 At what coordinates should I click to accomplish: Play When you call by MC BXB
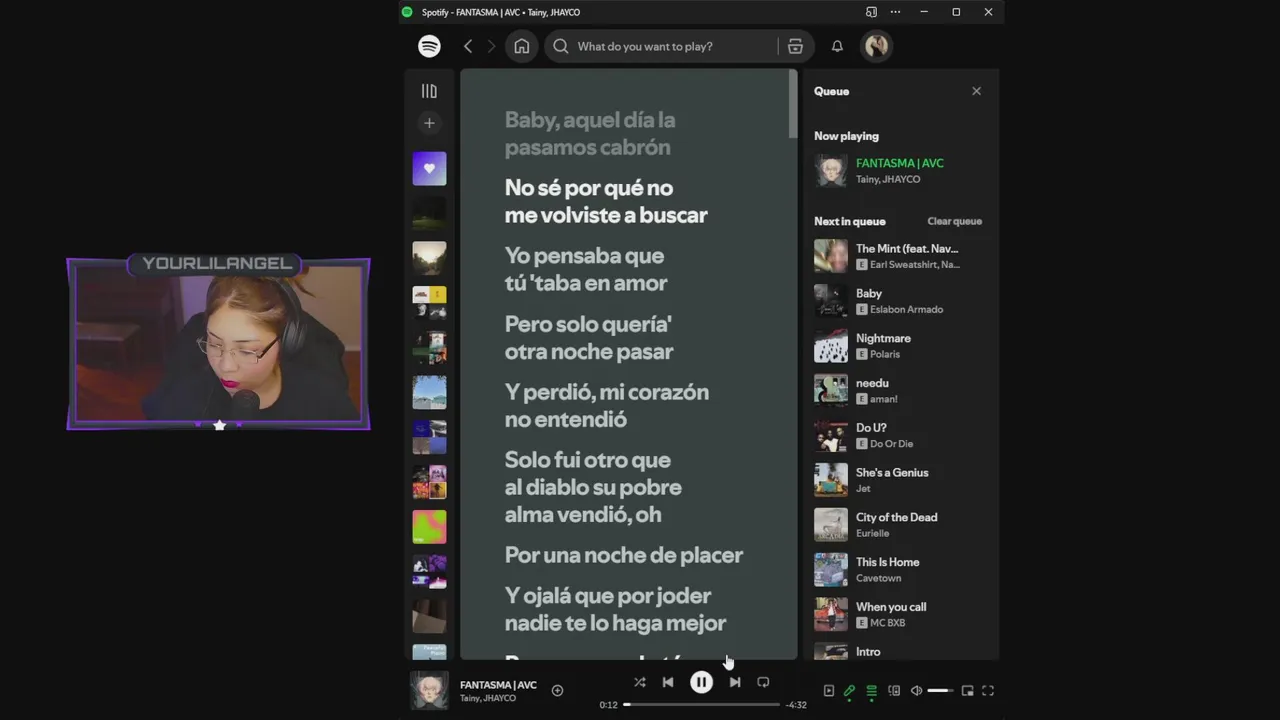[900, 615]
